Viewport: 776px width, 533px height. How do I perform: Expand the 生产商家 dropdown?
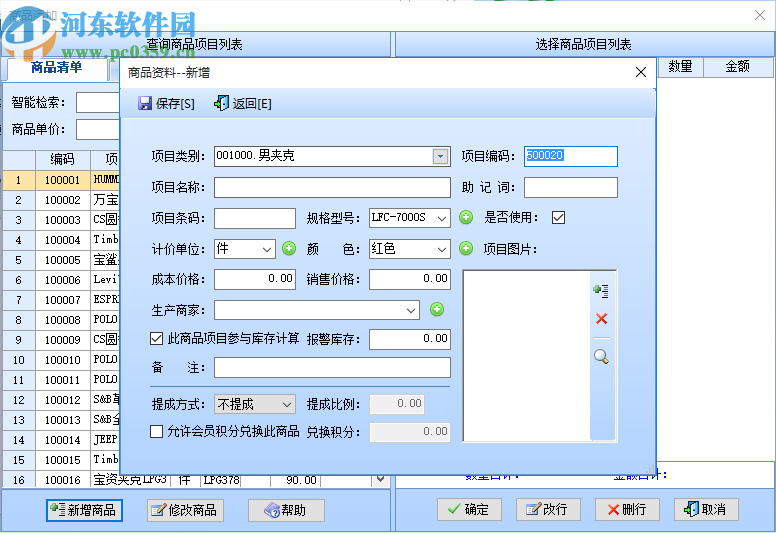pos(410,311)
